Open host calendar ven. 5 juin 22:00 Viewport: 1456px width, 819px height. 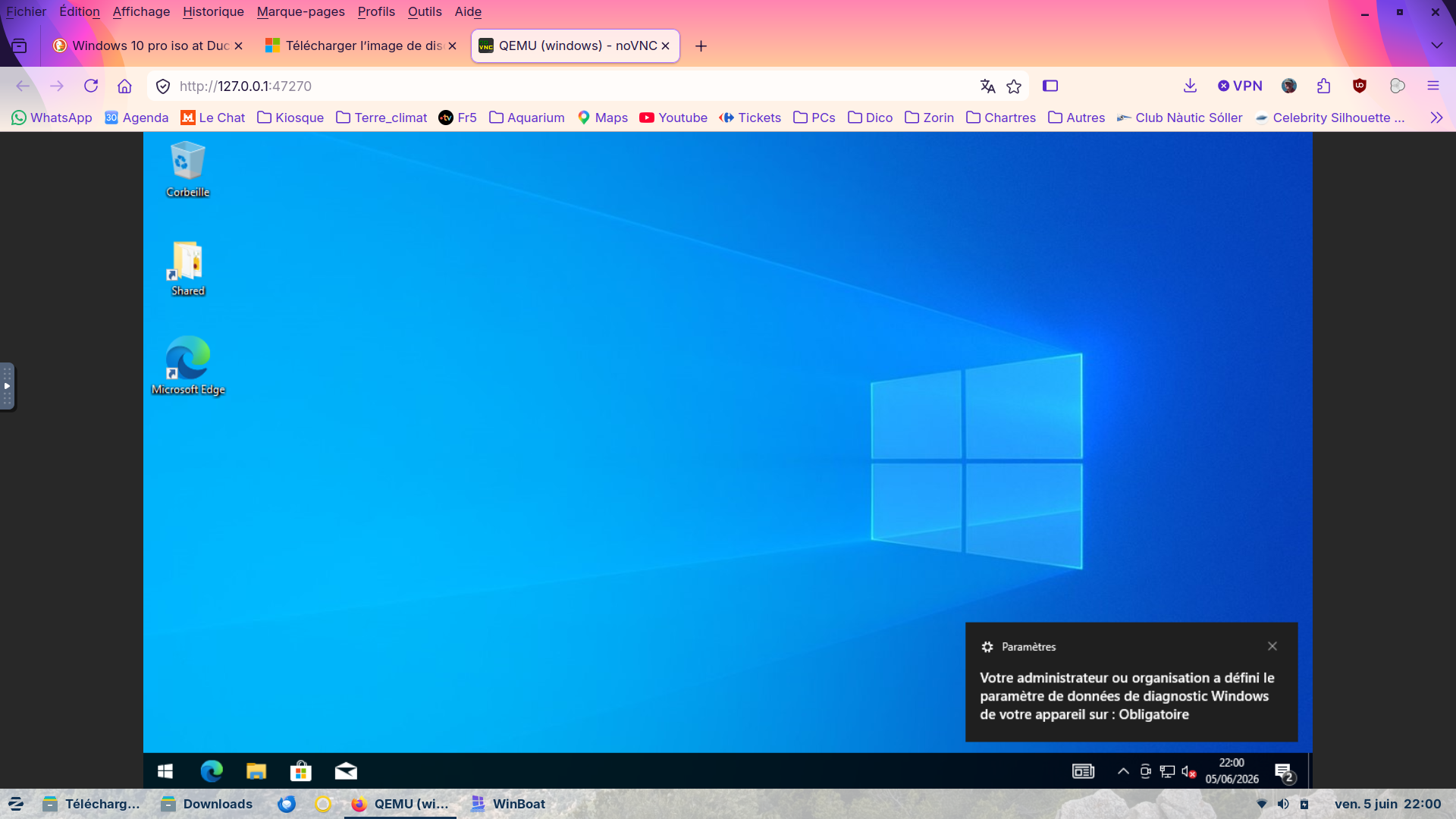click(1388, 804)
